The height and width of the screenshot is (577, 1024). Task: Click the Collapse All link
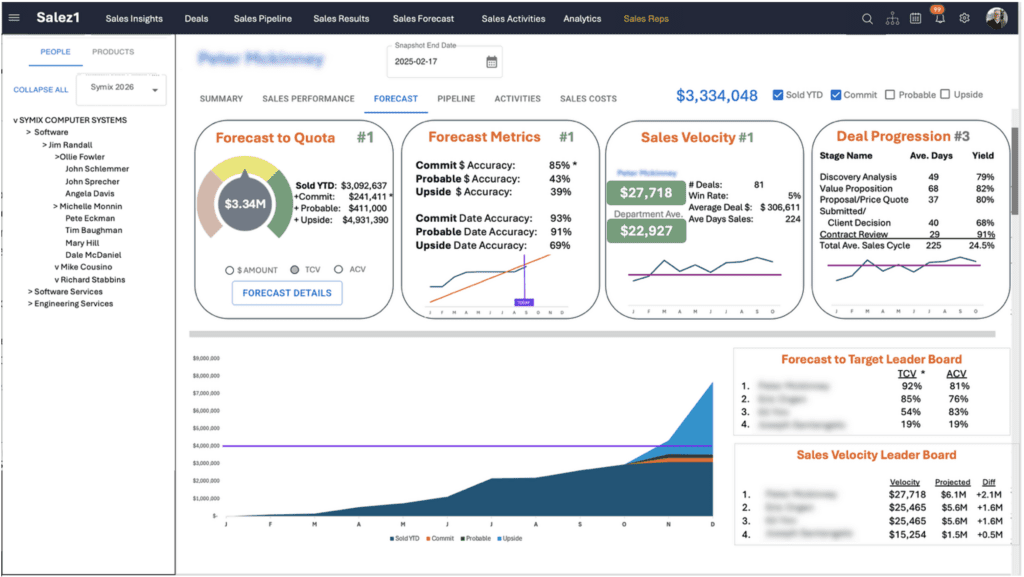41,90
